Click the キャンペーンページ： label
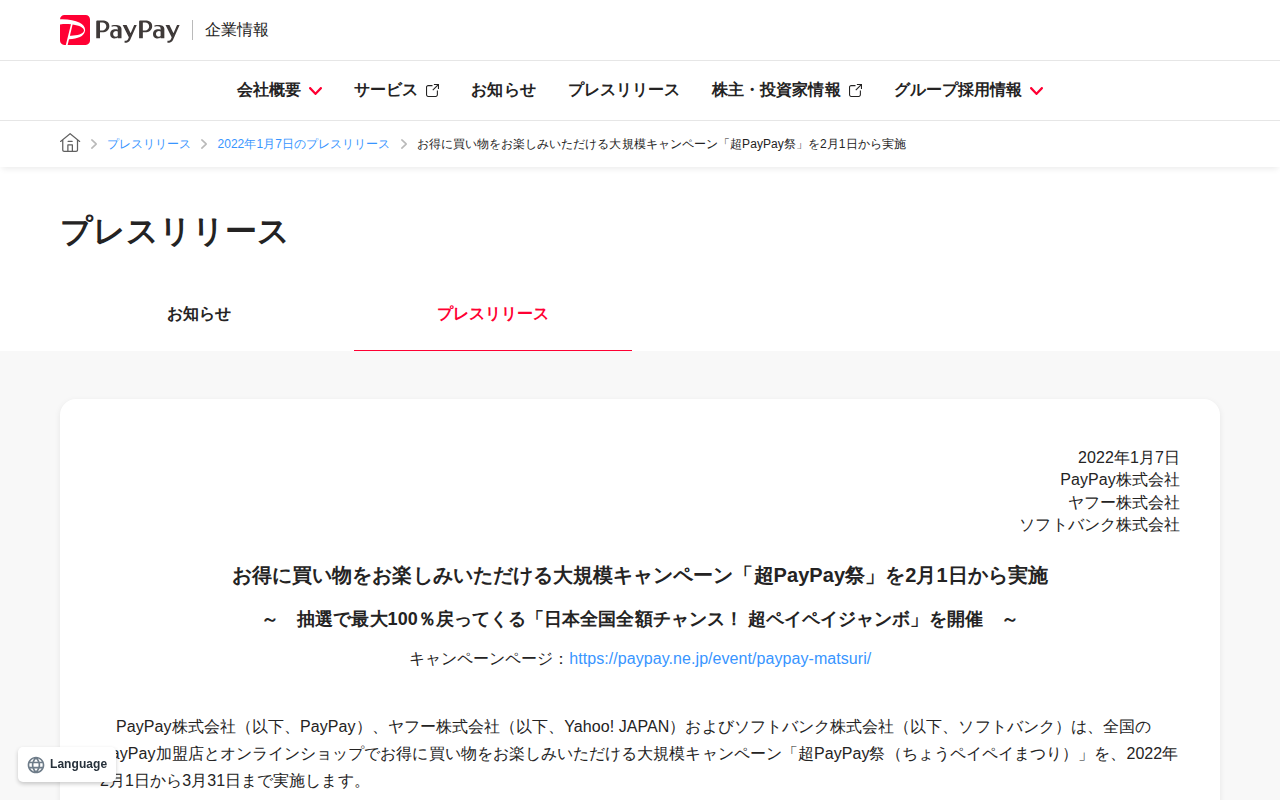 tap(489, 658)
